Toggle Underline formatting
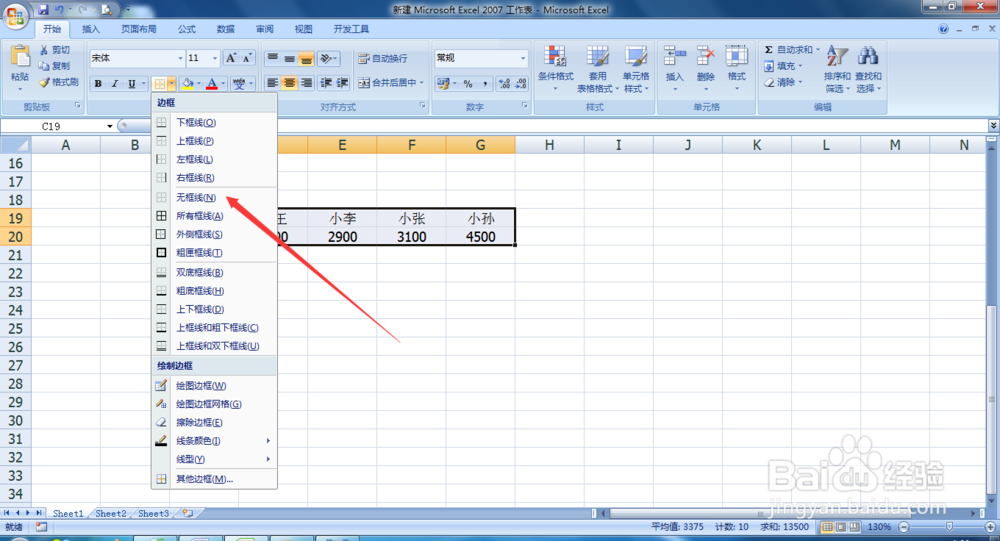 click(x=131, y=84)
